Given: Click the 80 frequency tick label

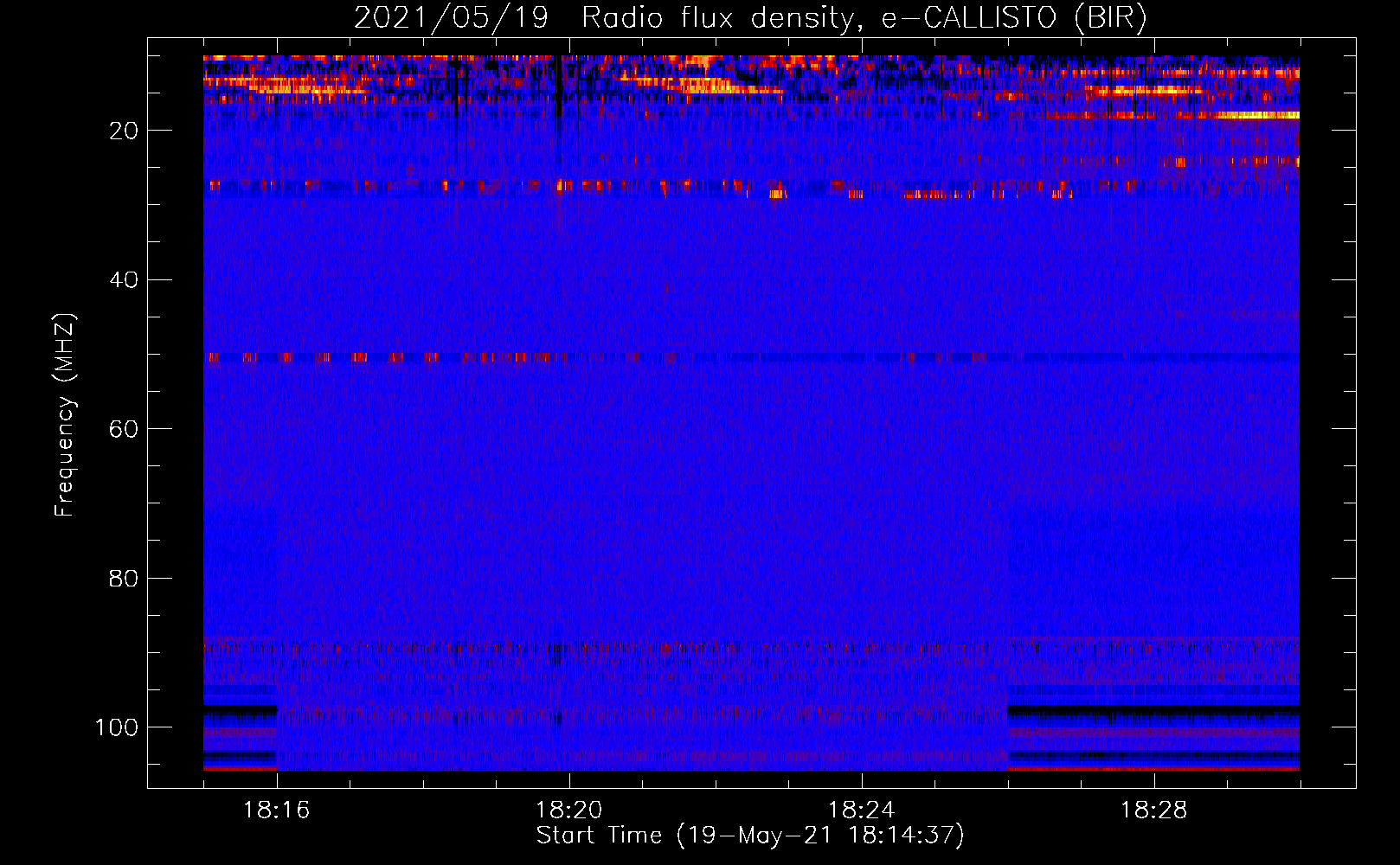Looking at the screenshot, I should 124,579.
